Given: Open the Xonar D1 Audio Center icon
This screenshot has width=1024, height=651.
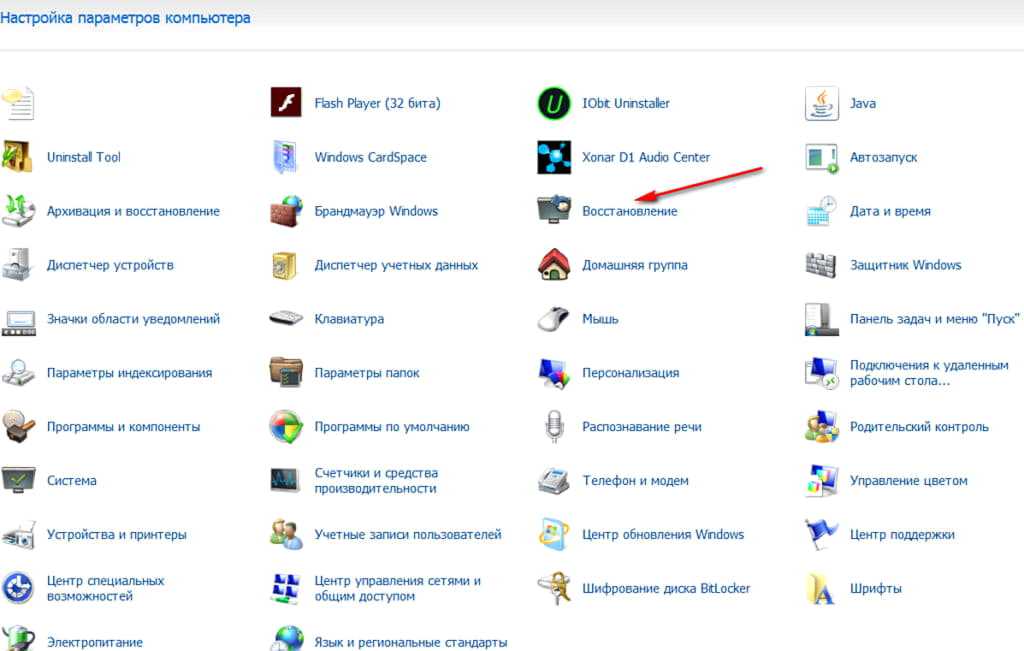Looking at the screenshot, I should tap(553, 157).
